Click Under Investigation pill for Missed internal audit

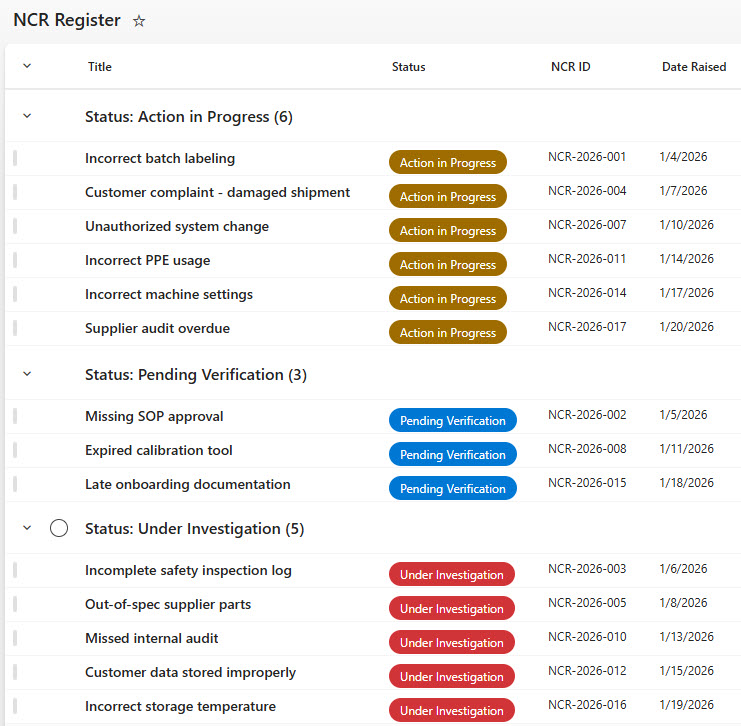coord(451,642)
